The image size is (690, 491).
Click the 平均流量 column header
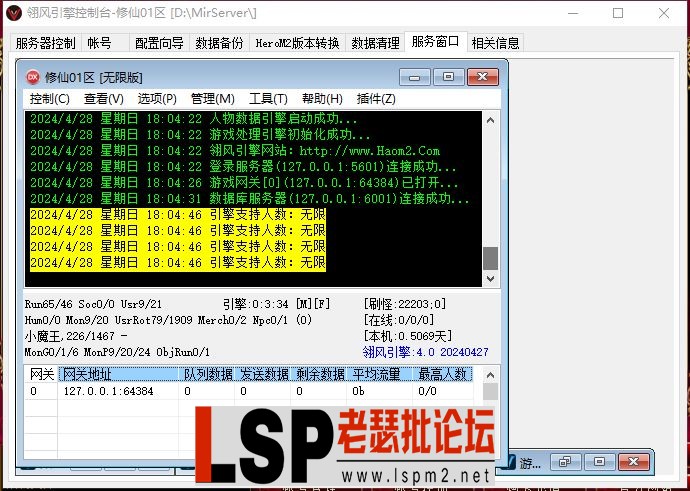point(380,374)
